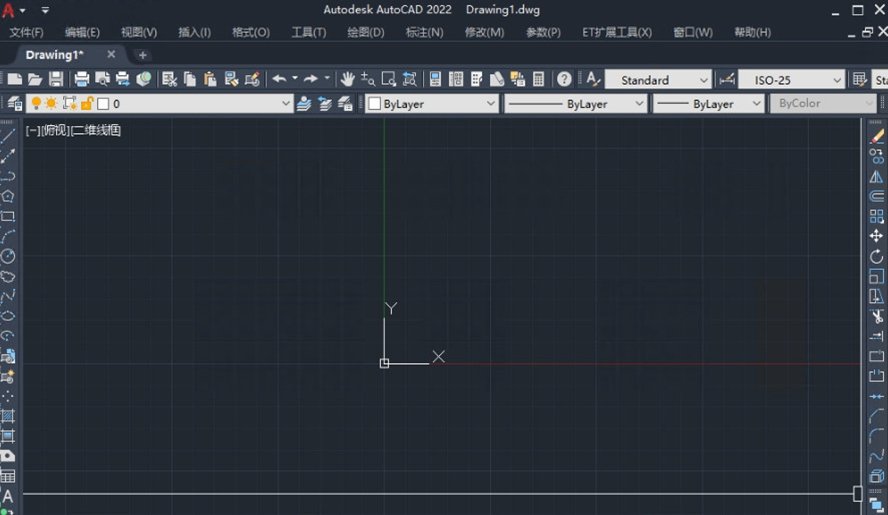This screenshot has height=515, width=888.
Task: Open the 文件(F) menu
Action: (x=26, y=32)
